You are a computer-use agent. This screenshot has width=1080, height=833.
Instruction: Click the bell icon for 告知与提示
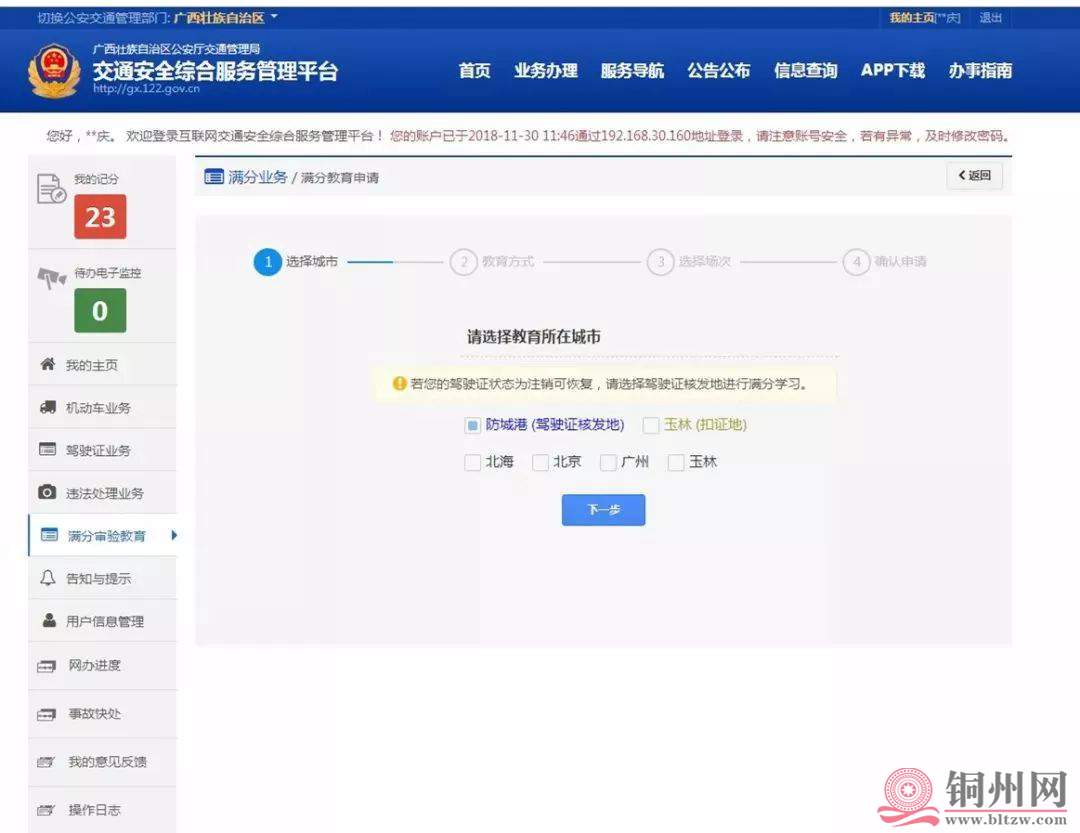pyautogui.click(x=48, y=577)
